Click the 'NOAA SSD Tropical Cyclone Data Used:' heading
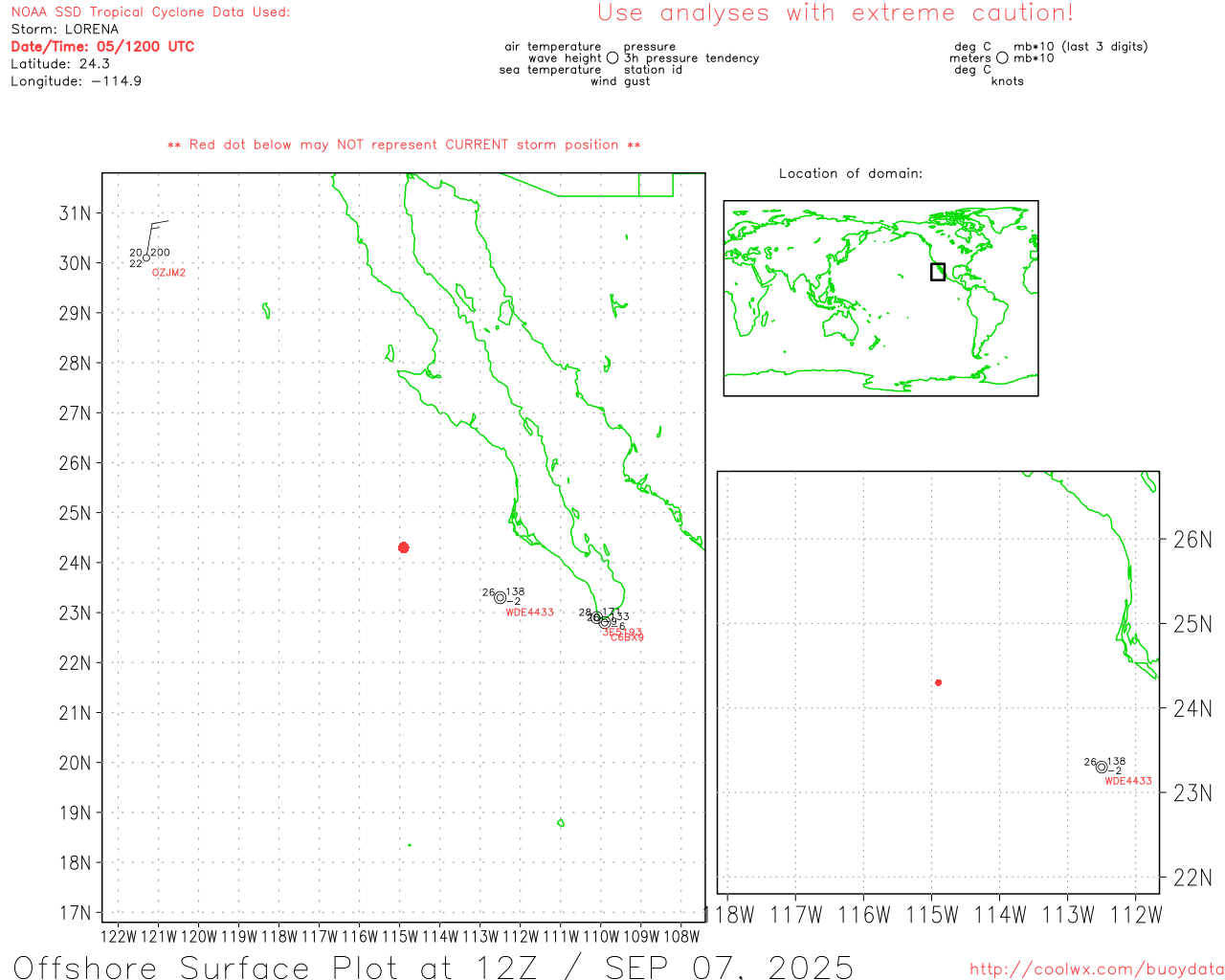 [150, 12]
